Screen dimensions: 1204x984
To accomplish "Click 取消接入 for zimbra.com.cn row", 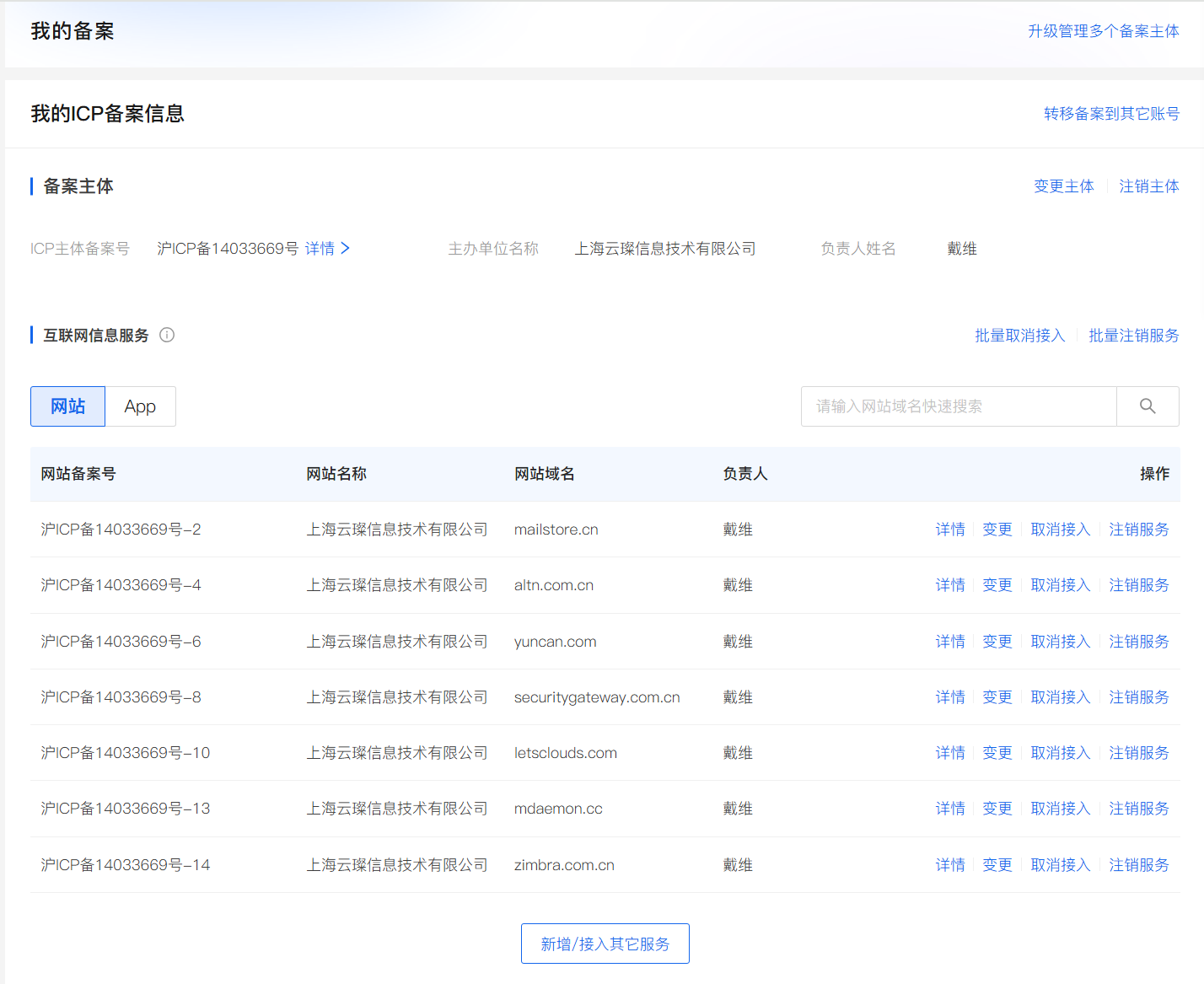I will [1061, 865].
